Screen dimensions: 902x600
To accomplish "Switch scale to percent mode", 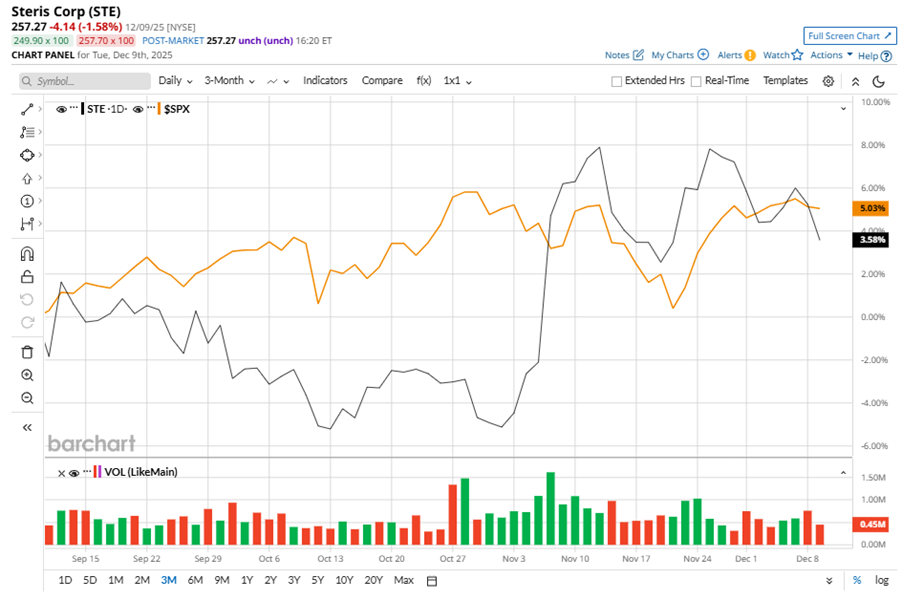I will coord(857,580).
